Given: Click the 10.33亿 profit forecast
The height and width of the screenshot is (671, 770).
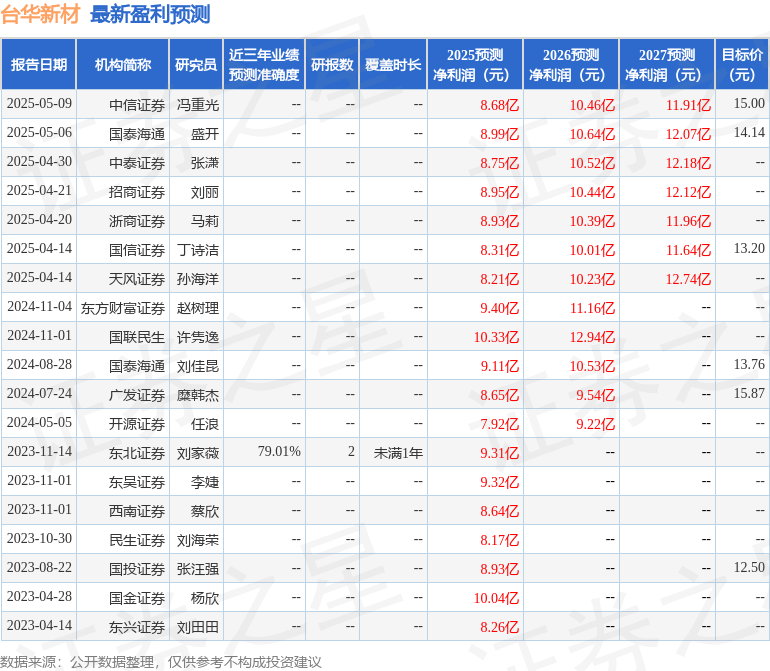Looking at the screenshot, I should tap(496, 337).
